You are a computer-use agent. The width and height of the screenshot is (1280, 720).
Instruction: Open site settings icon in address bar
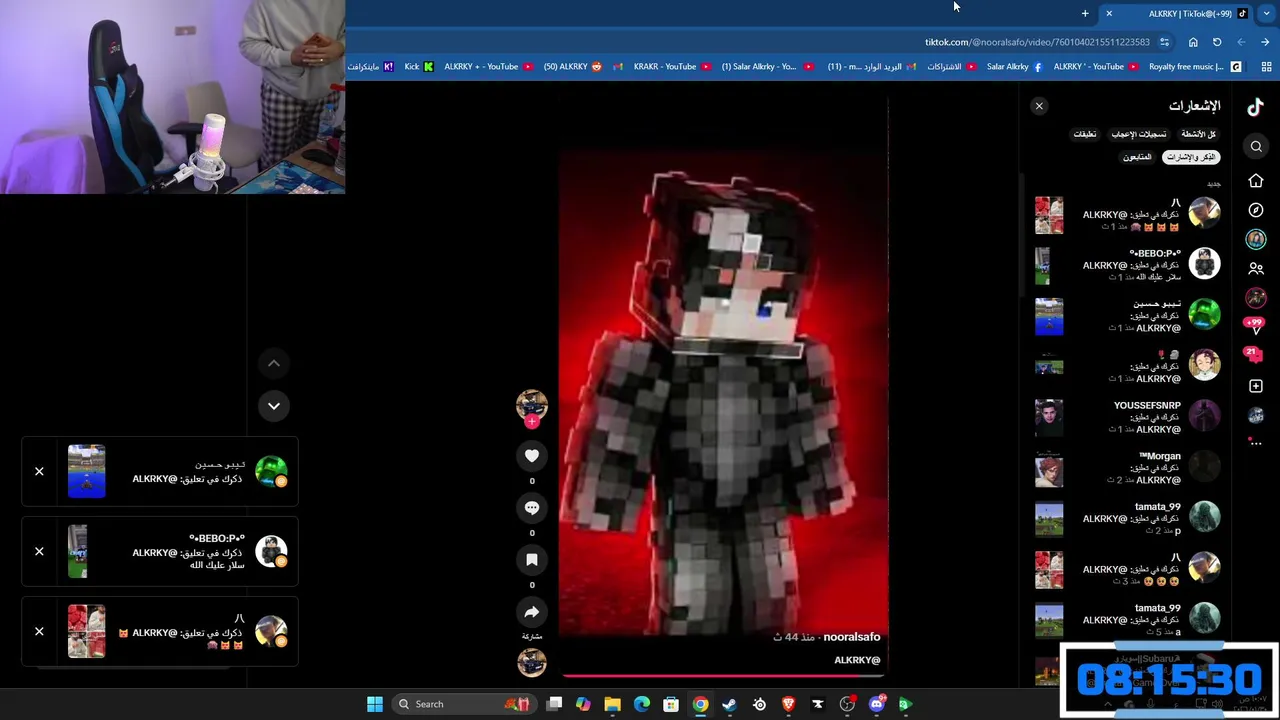1165,42
